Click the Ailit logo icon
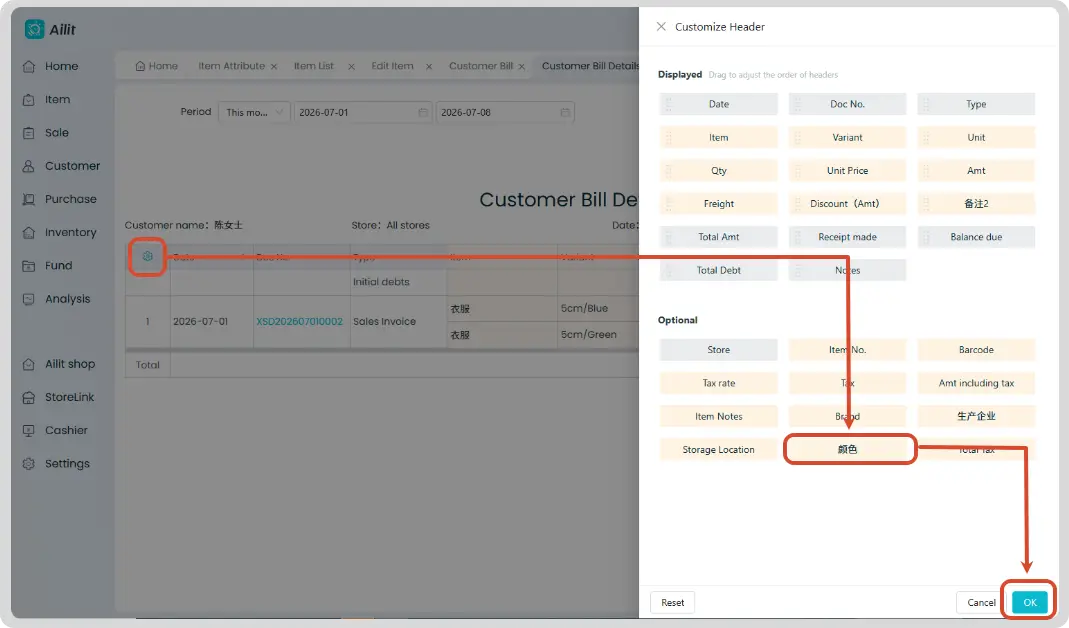Screen dimensions: 1069x628 click(34, 29)
